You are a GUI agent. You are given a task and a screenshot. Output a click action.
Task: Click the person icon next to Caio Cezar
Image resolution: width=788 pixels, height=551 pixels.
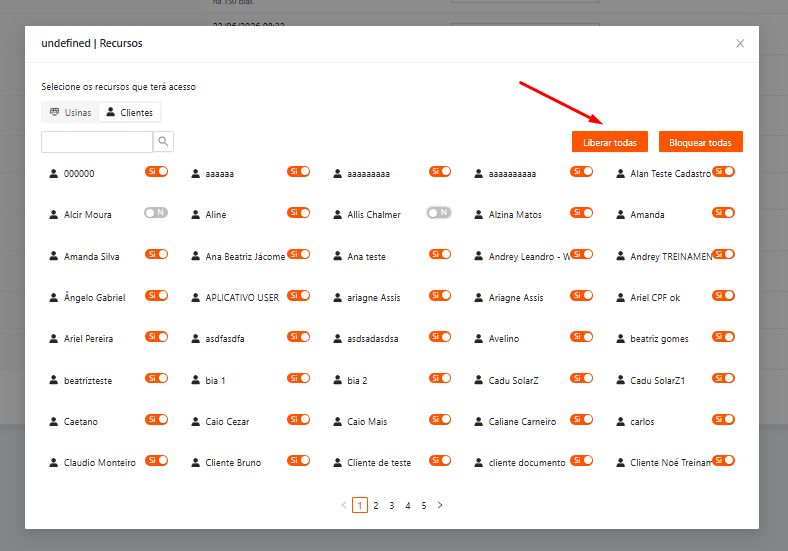tap(195, 422)
